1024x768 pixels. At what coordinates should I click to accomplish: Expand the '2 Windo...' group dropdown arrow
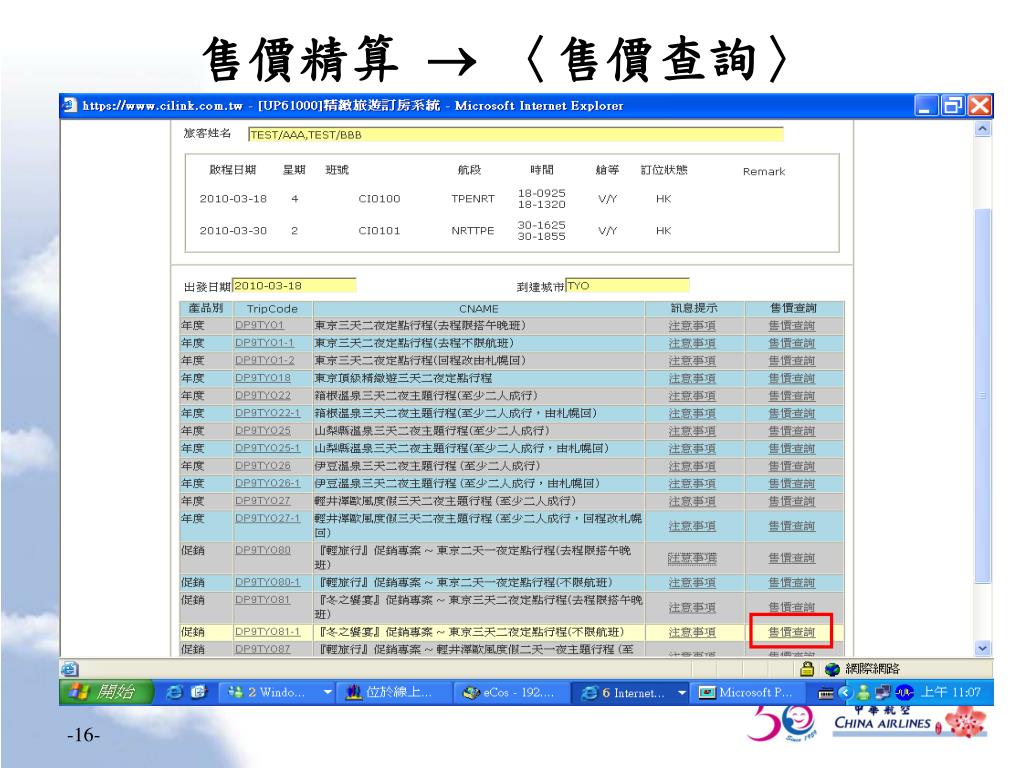click(327, 692)
